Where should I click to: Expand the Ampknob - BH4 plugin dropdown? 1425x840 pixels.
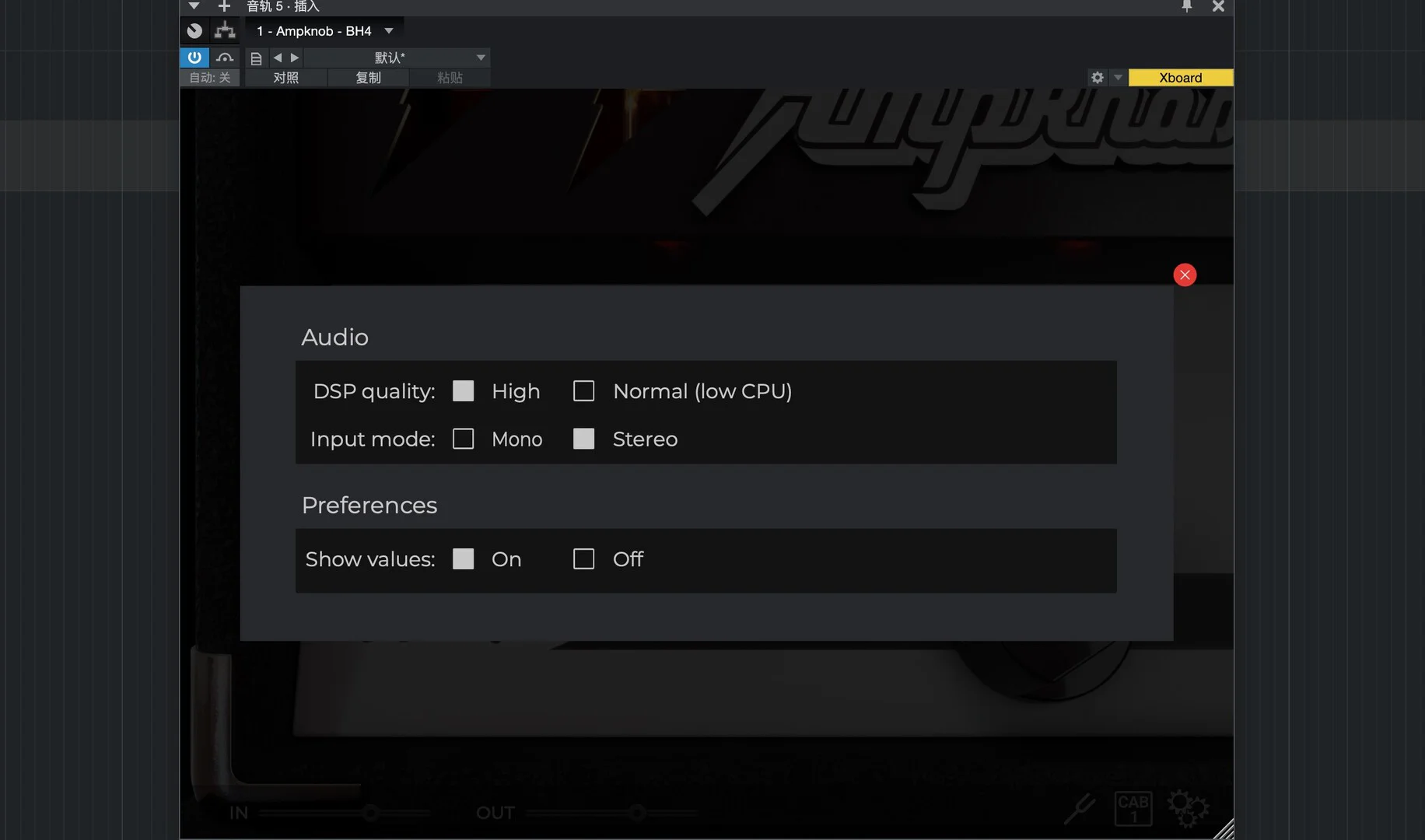click(x=389, y=31)
